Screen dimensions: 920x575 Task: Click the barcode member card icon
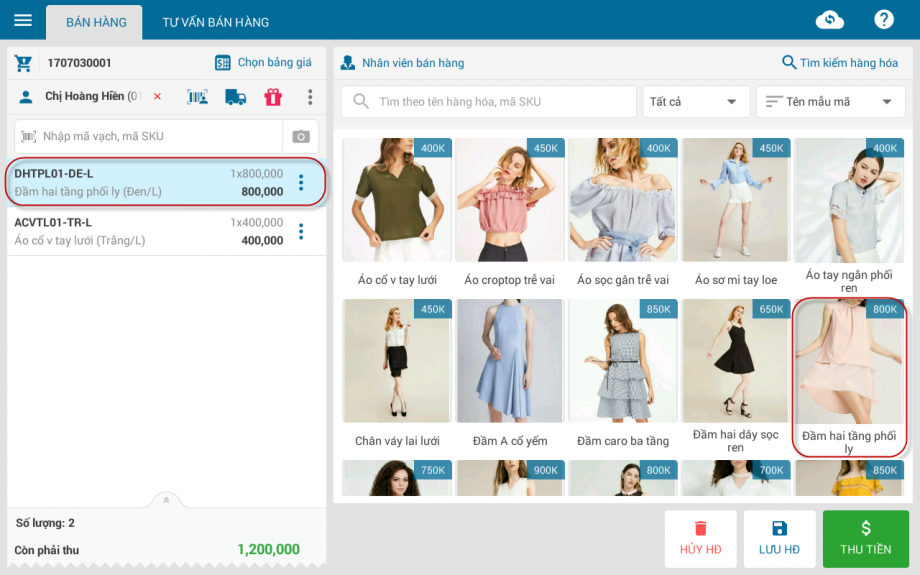(x=197, y=97)
